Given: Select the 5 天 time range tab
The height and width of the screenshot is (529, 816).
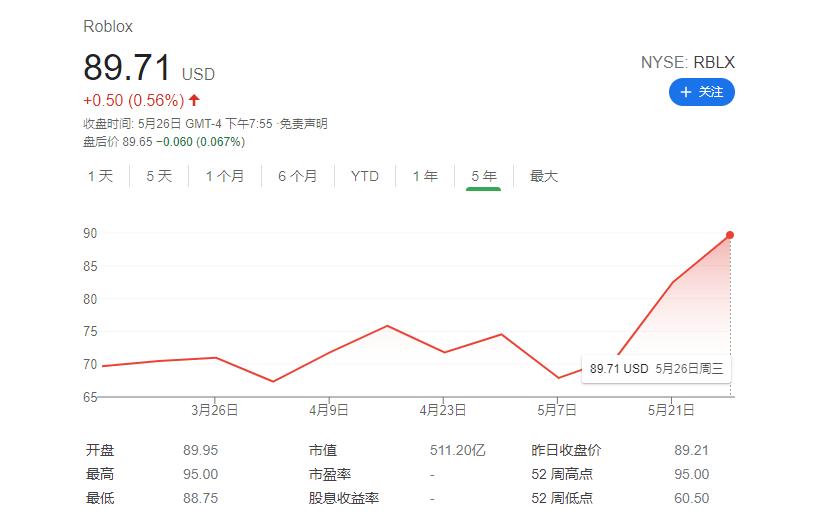Looking at the screenshot, I should pyautogui.click(x=159, y=176).
